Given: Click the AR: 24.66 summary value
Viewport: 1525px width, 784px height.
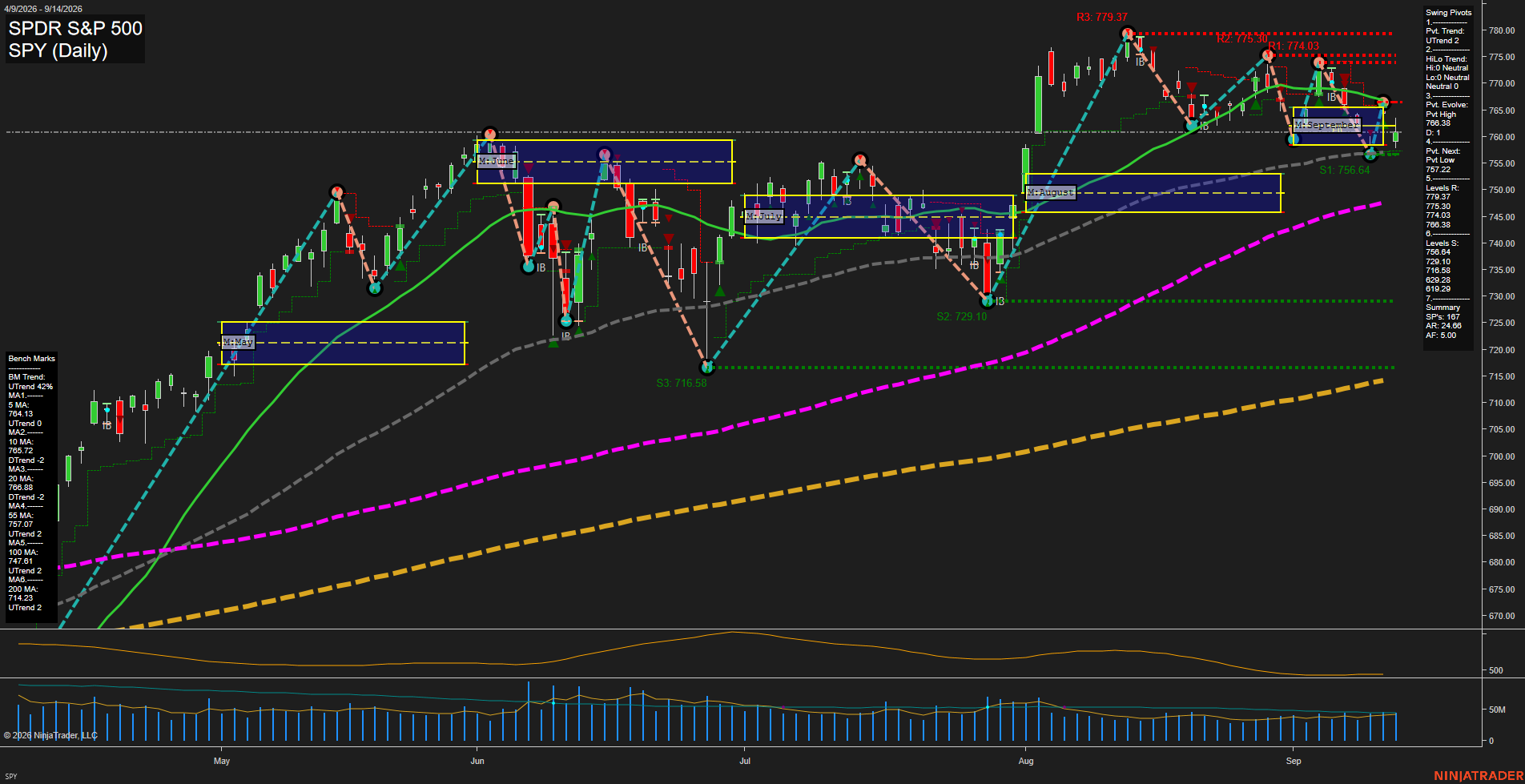Looking at the screenshot, I should click(x=1443, y=326).
